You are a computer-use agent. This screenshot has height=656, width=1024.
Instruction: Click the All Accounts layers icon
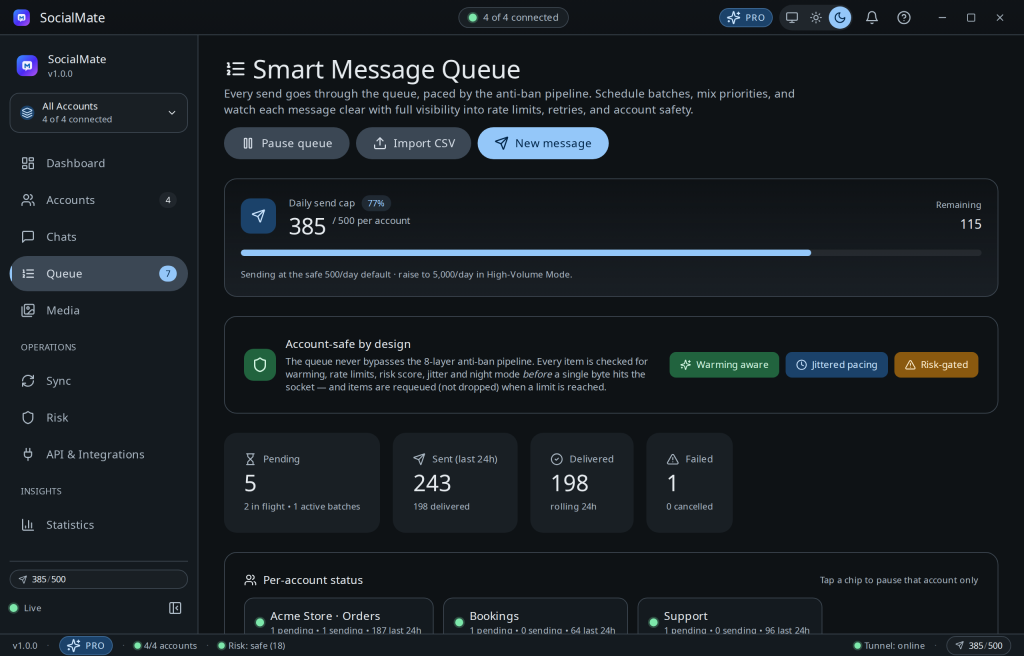tap(27, 112)
